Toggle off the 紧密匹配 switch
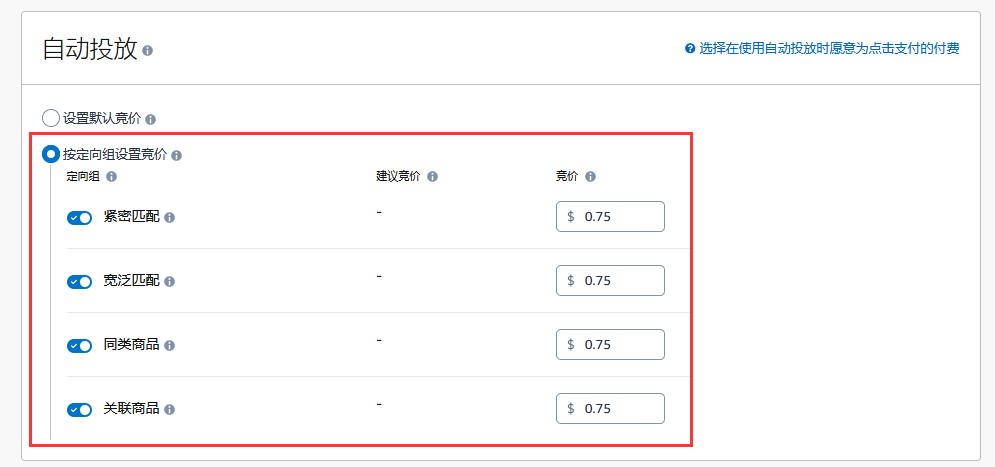995x467 pixels. tap(79, 218)
